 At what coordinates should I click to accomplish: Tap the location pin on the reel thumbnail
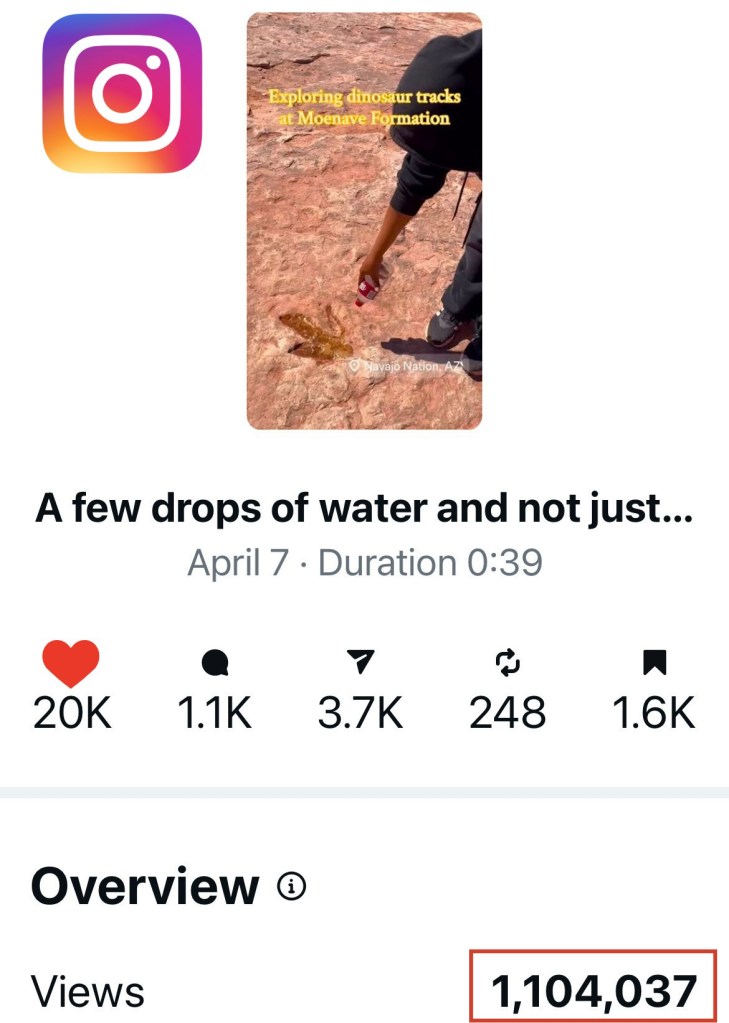(x=354, y=366)
